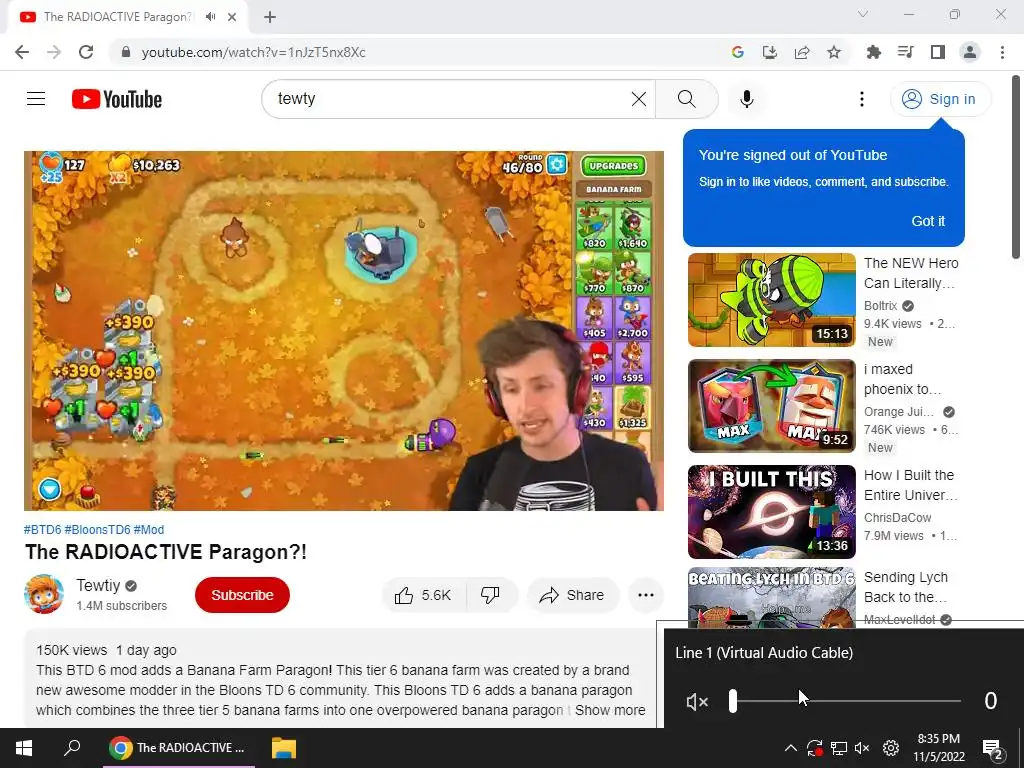
Task: Click muted volume icon in system tray
Action: [862, 748]
